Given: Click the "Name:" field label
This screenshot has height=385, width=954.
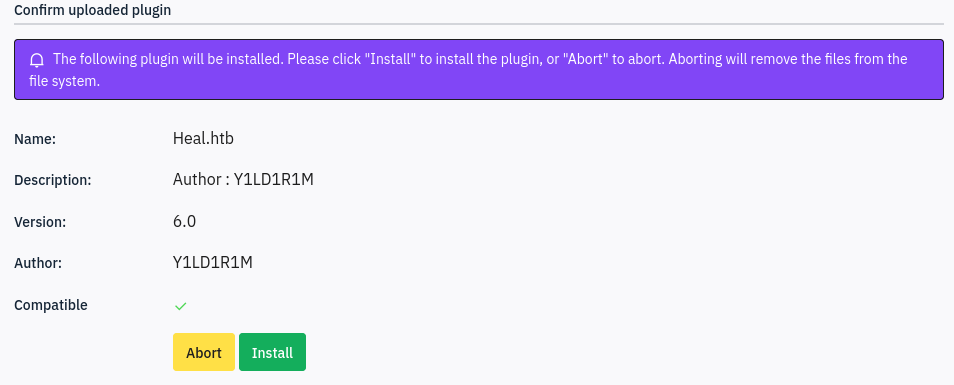Looking at the screenshot, I should (35, 139).
